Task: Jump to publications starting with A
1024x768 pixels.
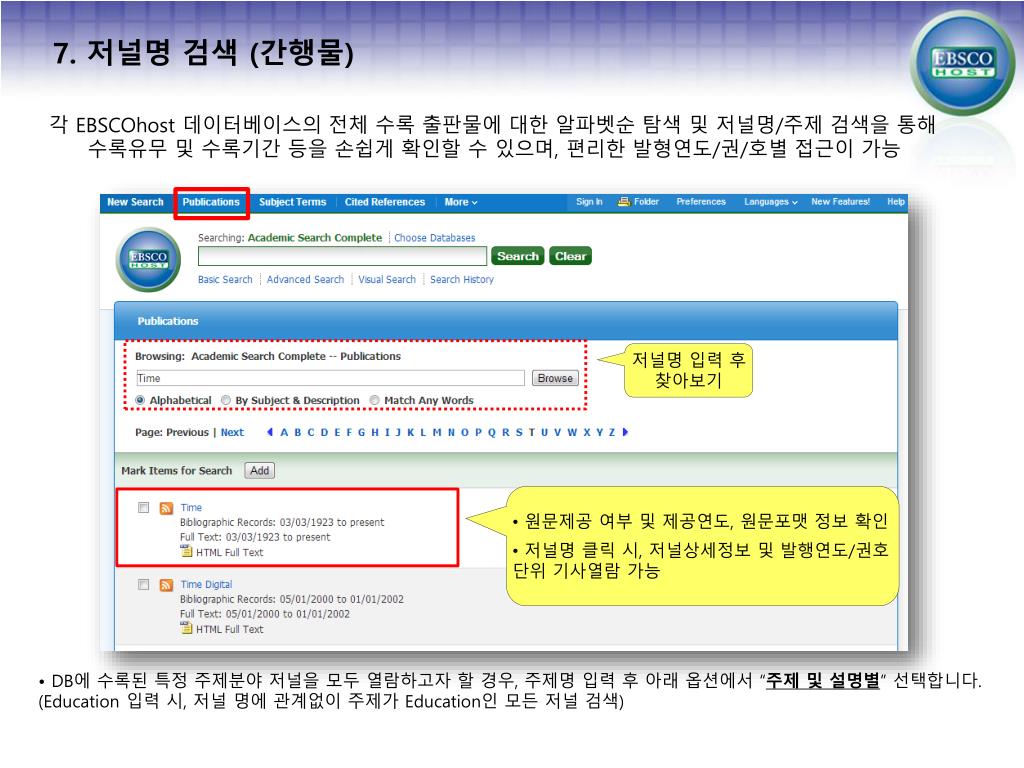Action: coord(284,432)
